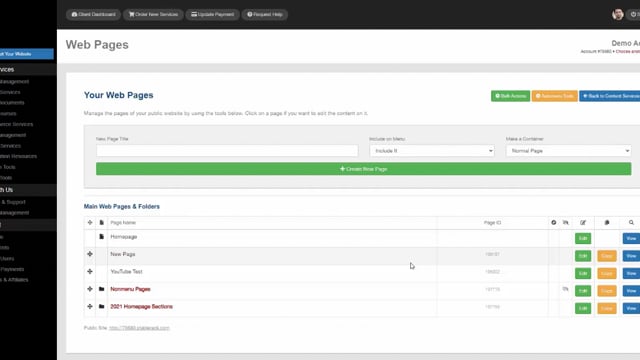Click the folder icon beside Nonmenu Pages
The height and width of the screenshot is (360, 640).
[x=102, y=289]
